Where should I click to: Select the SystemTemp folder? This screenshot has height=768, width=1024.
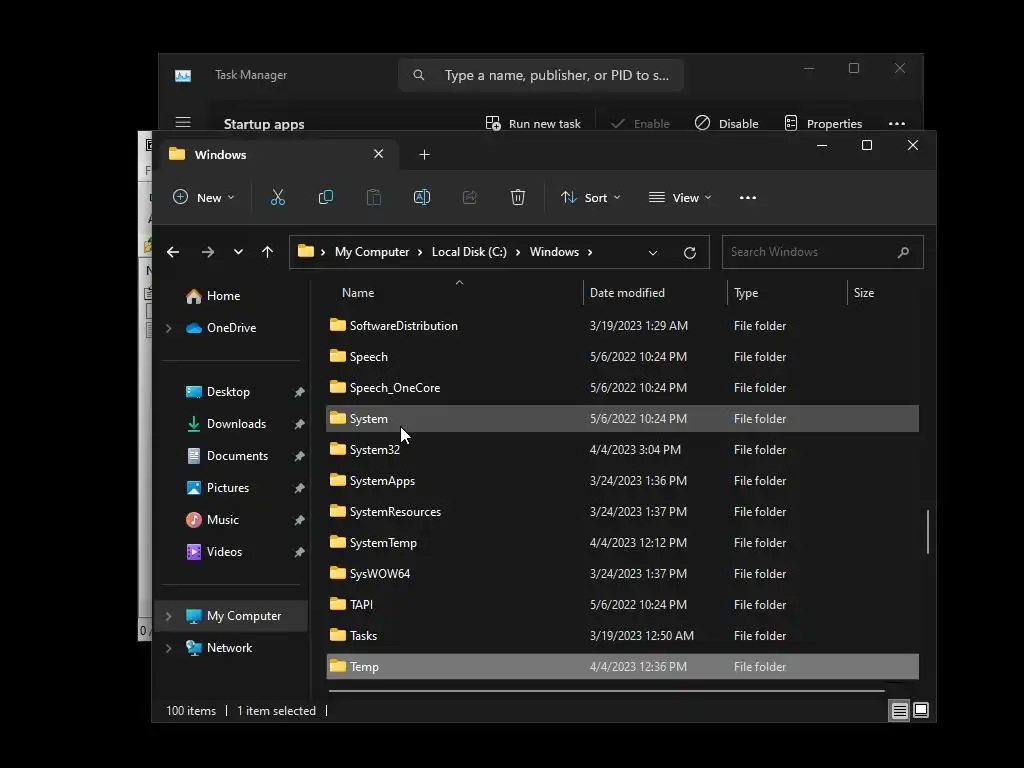(622, 543)
